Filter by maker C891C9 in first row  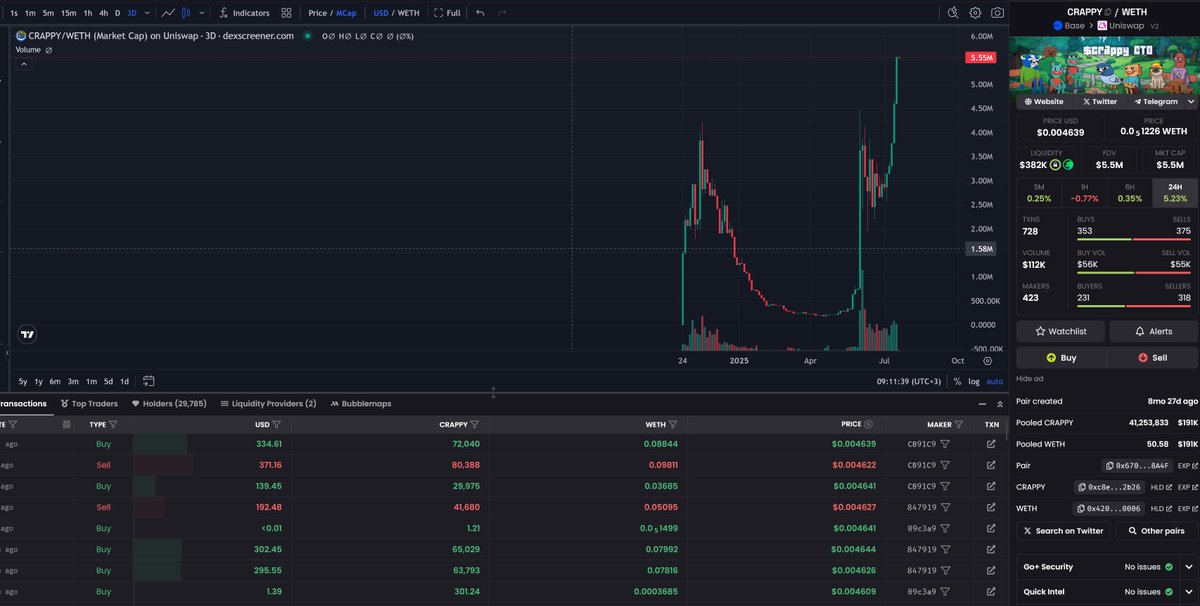pyautogui.click(x=945, y=443)
